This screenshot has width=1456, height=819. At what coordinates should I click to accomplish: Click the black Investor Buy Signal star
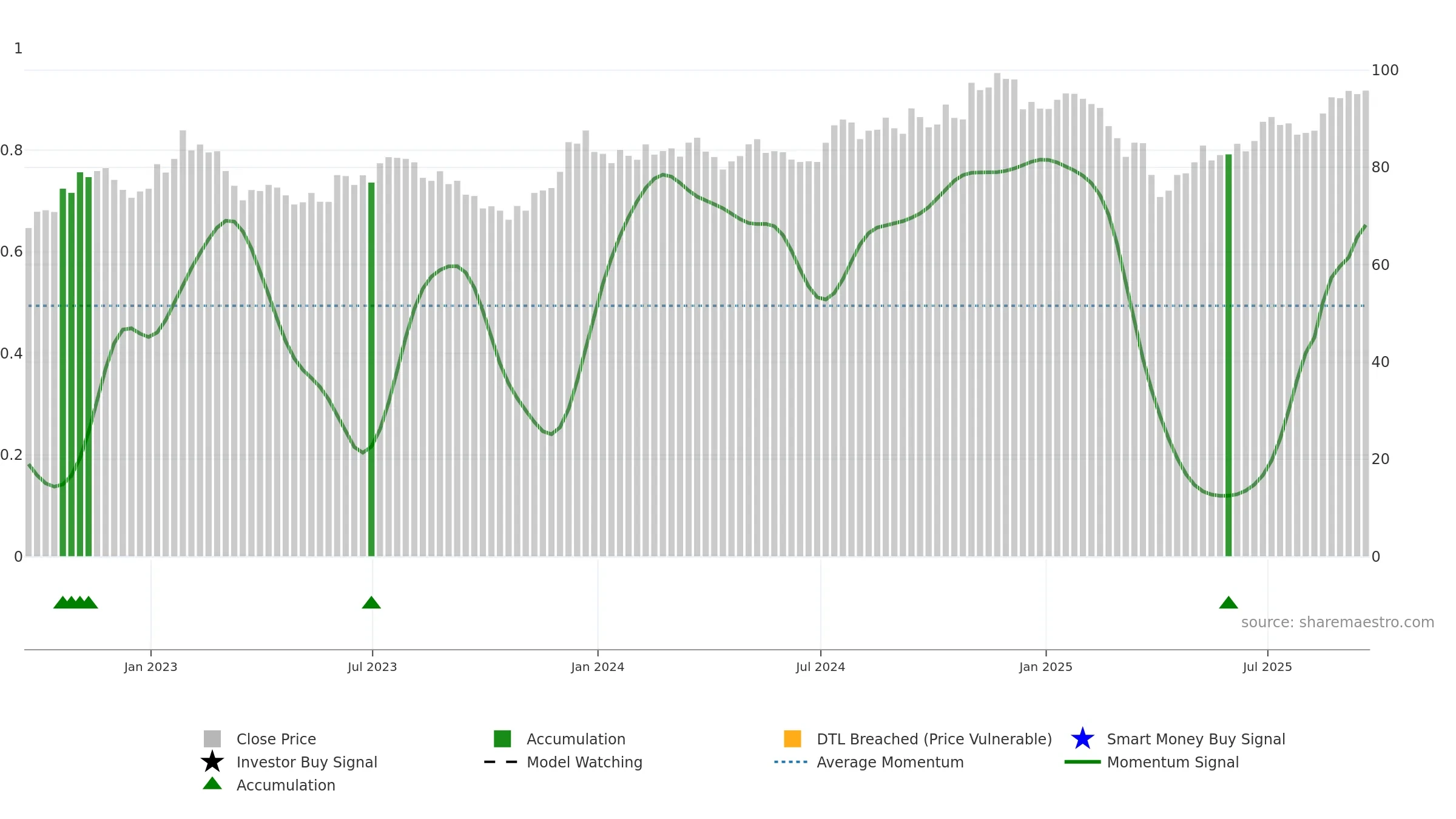click(212, 762)
